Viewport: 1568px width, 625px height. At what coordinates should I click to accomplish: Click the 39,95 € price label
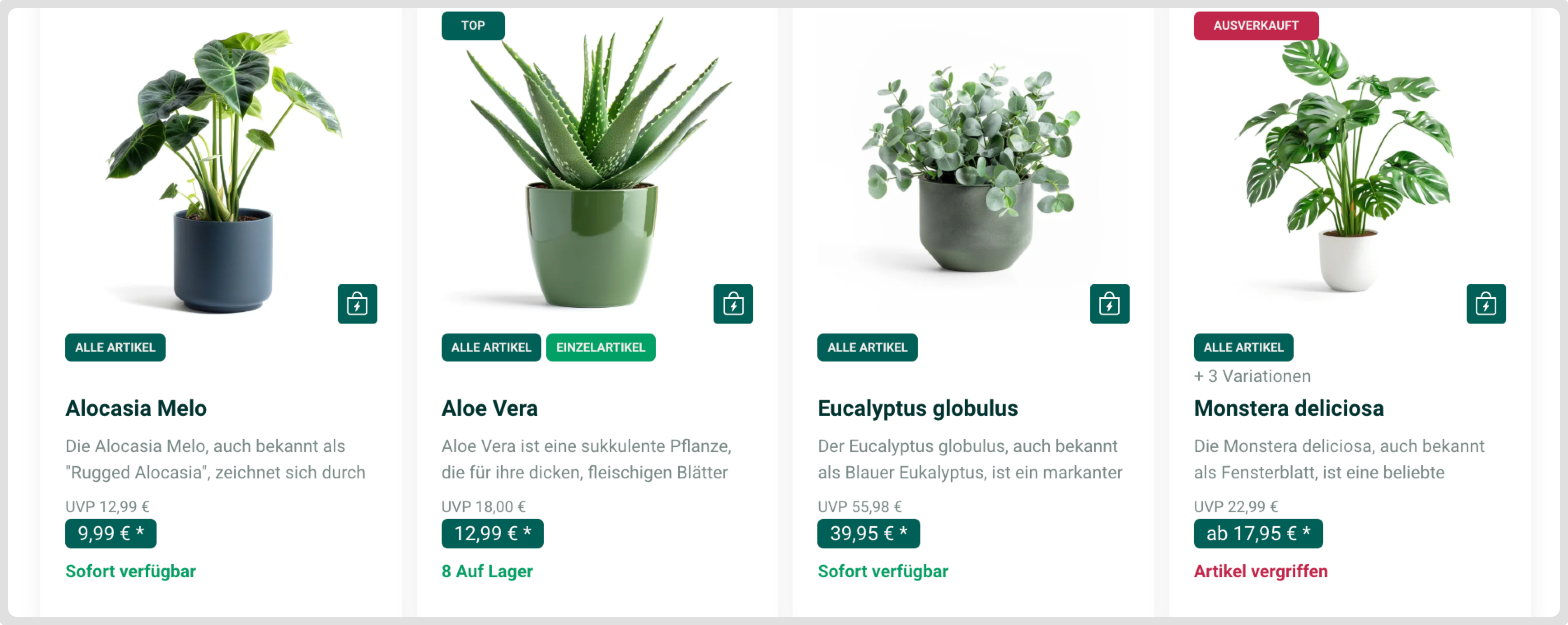868,534
